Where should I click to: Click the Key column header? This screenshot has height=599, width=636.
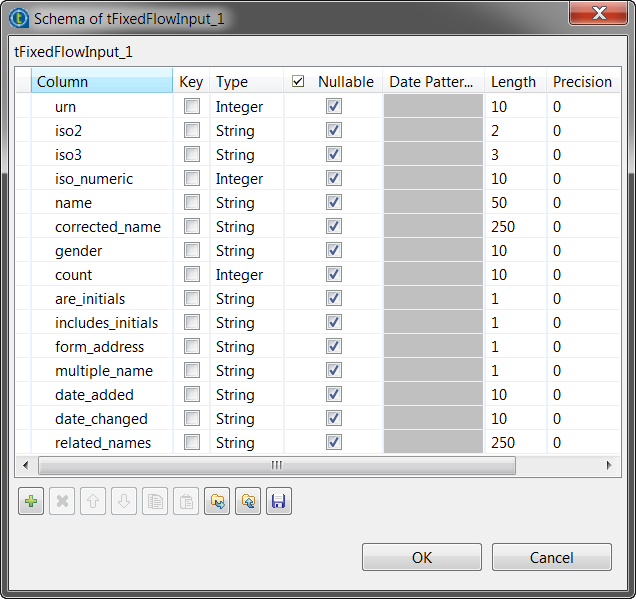[x=191, y=82]
